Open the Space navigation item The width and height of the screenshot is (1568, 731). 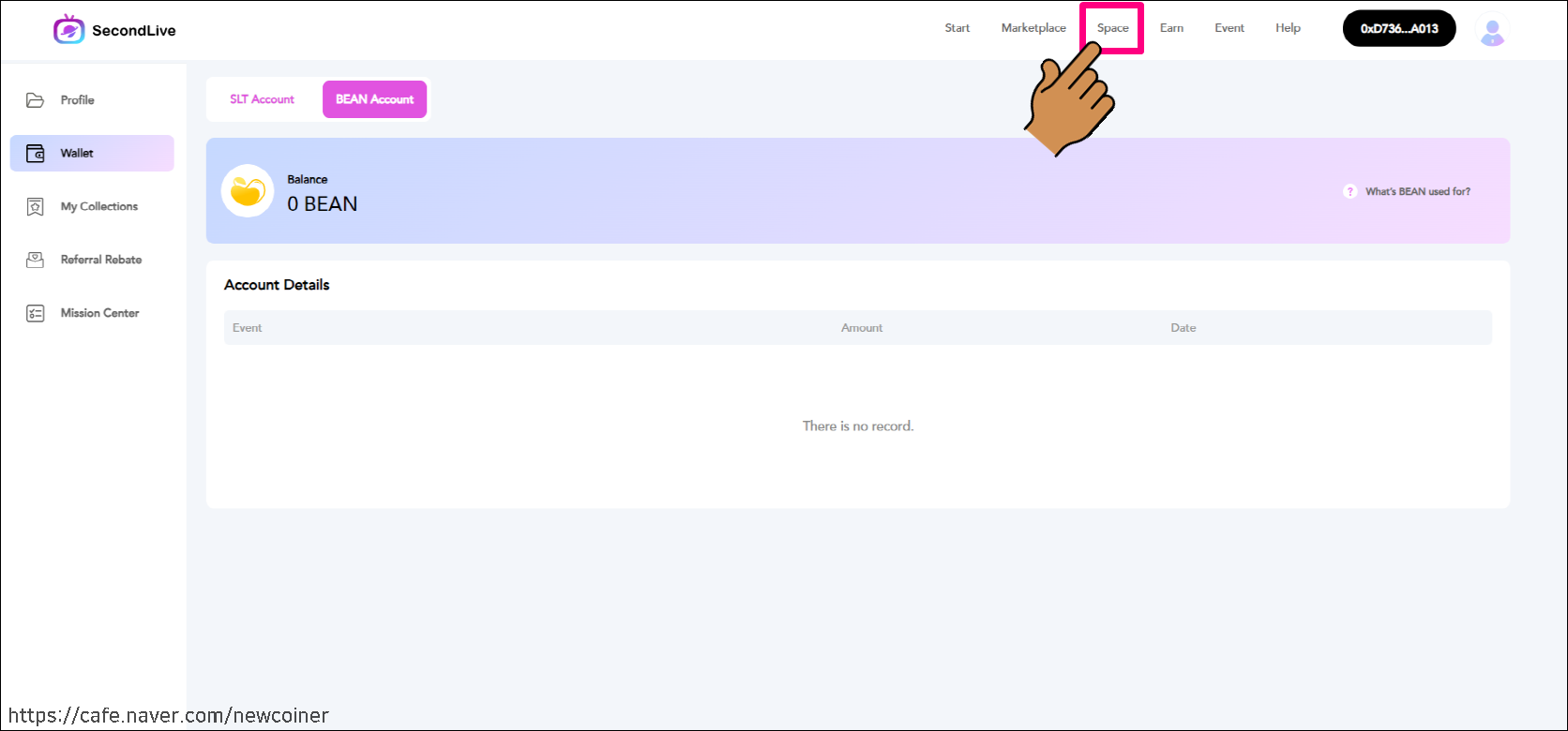coord(1112,28)
